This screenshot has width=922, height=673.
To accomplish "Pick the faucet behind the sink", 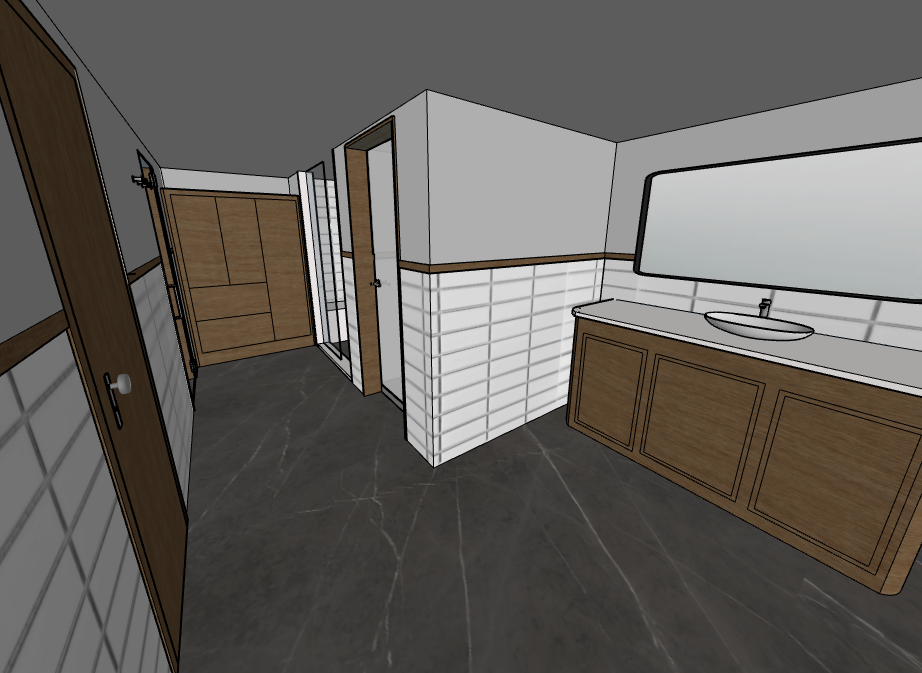I will click(x=765, y=306).
